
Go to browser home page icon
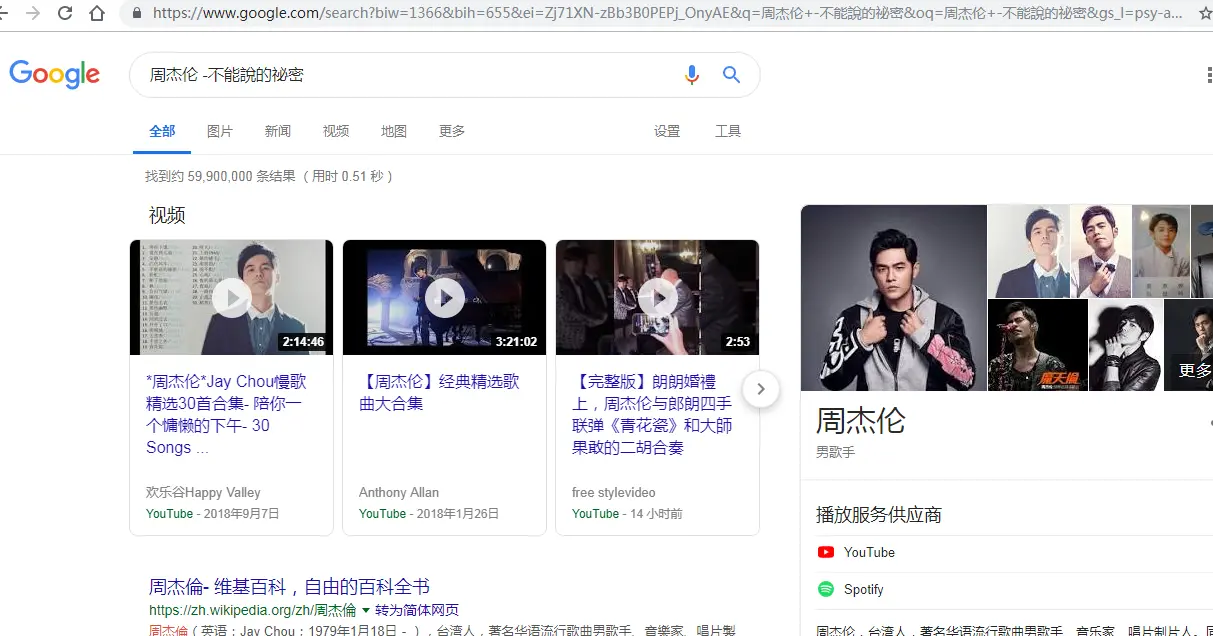click(96, 13)
